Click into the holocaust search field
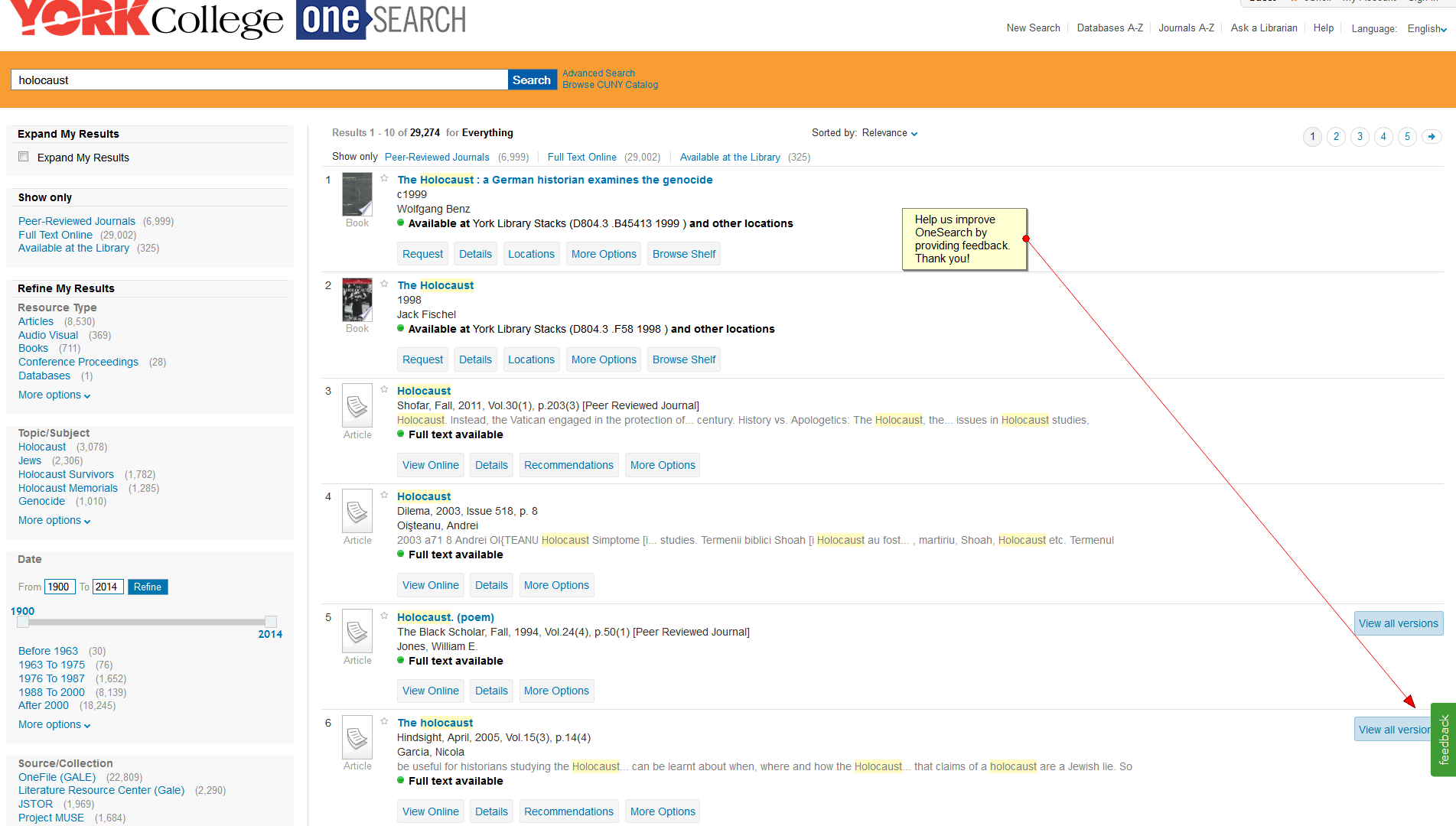Image resolution: width=1456 pixels, height=826 pixels. (259, 80)
